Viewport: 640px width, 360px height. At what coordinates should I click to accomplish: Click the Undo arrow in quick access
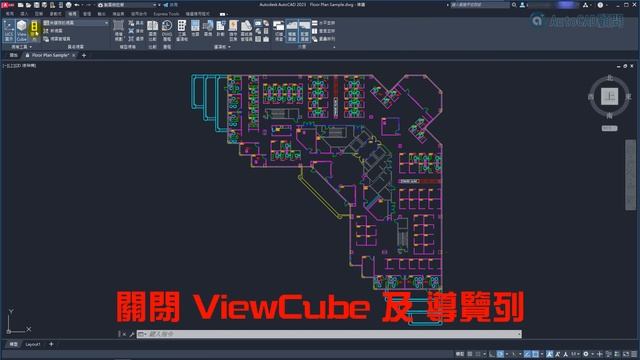[77, 5]
